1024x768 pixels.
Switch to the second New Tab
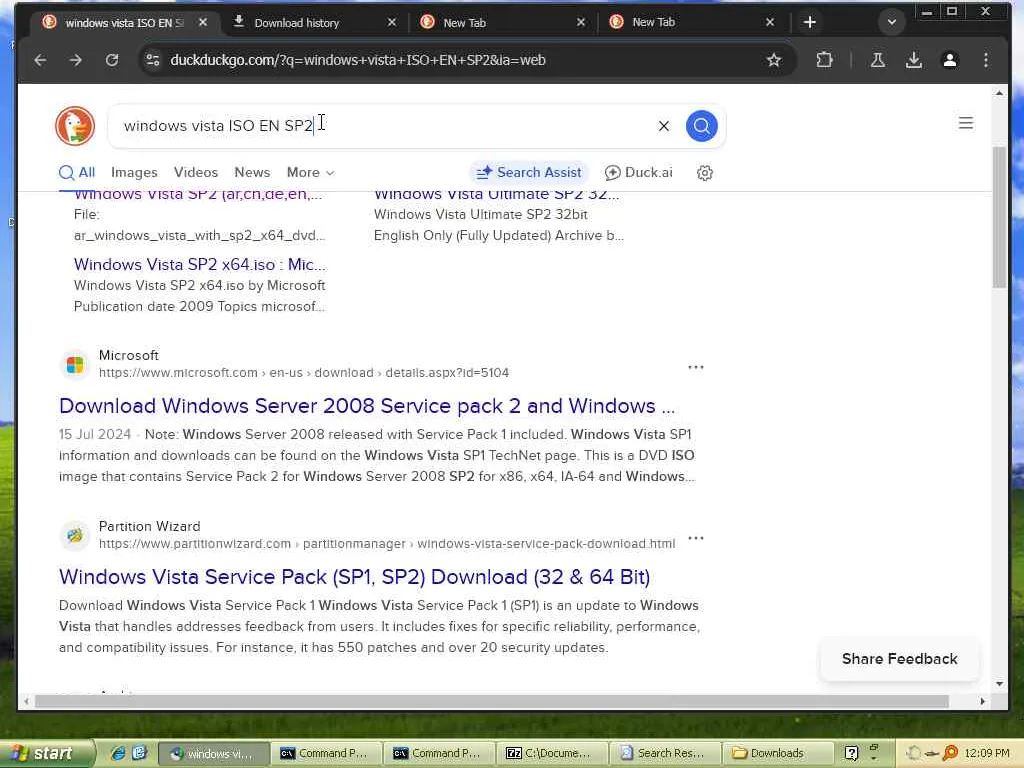[692, 22]
